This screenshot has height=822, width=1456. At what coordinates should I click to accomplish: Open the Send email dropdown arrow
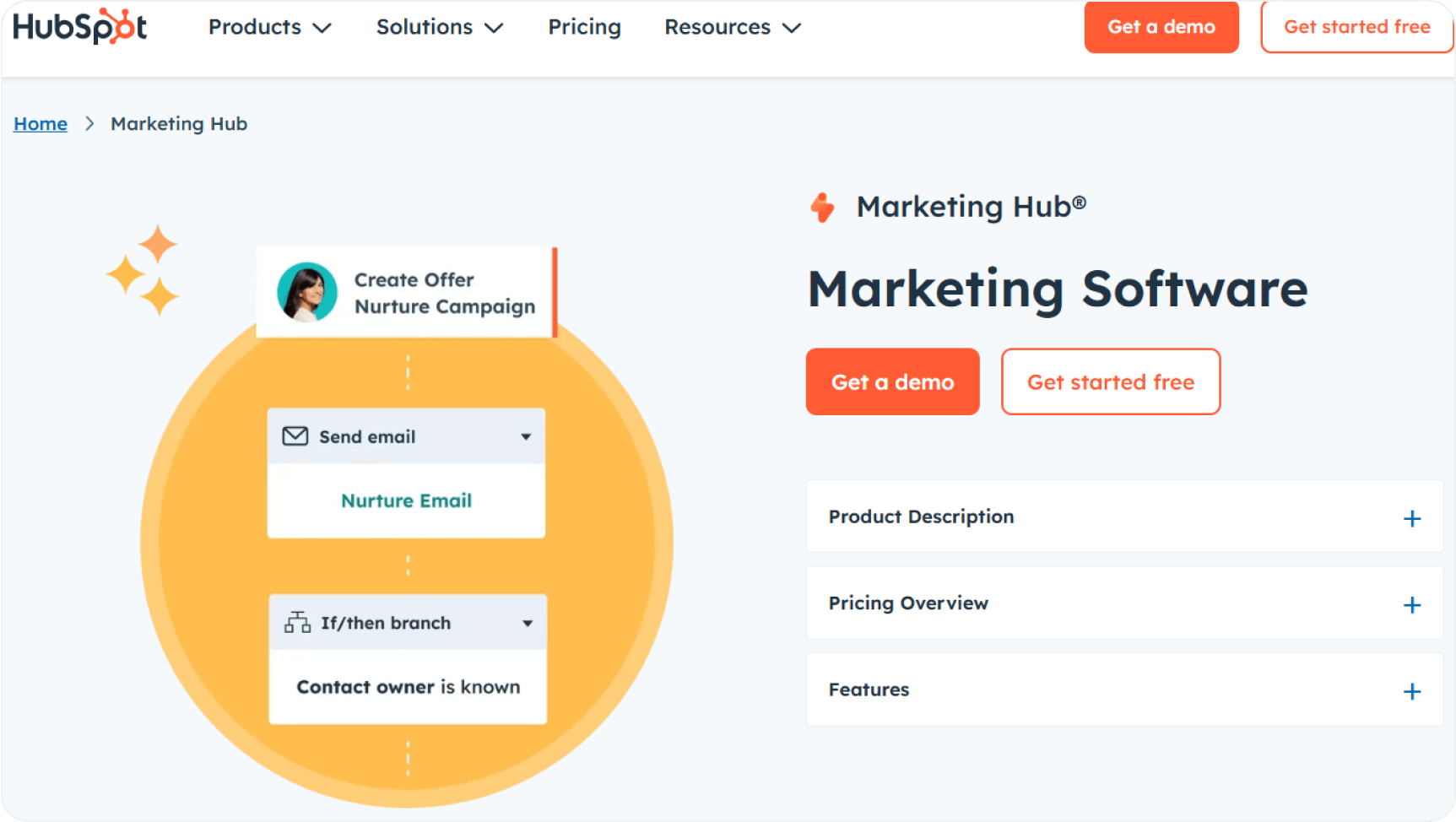(x=526, y=437)
